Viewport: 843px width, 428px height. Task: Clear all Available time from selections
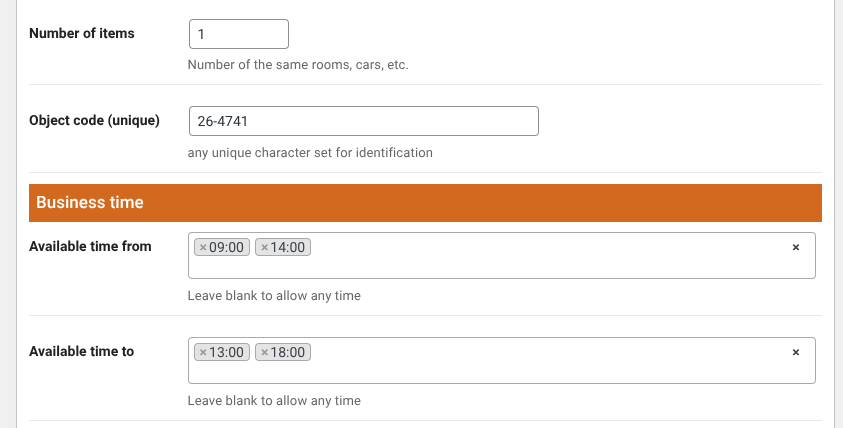pos(796,247)
